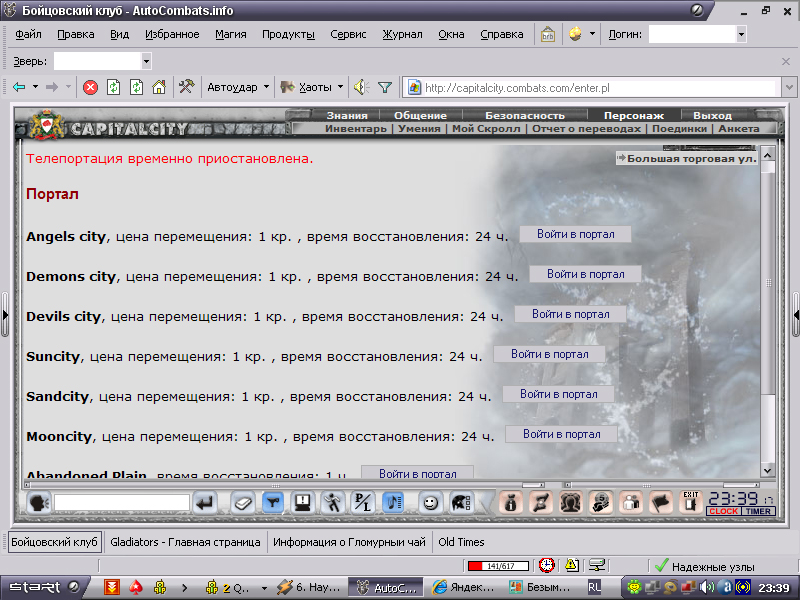Click the page scroll down arrow
Screen dimensions: 800x600
[x=767, y=471]
